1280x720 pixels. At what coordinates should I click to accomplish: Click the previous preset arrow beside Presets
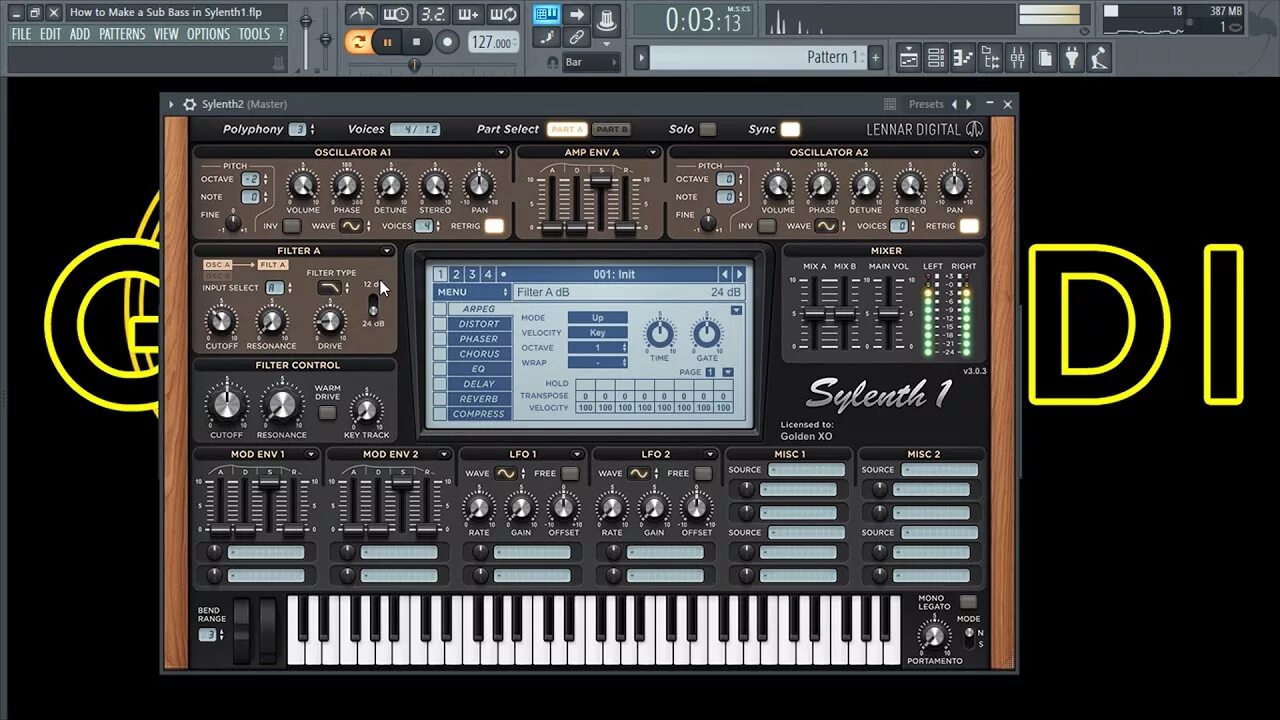[954, 104]
